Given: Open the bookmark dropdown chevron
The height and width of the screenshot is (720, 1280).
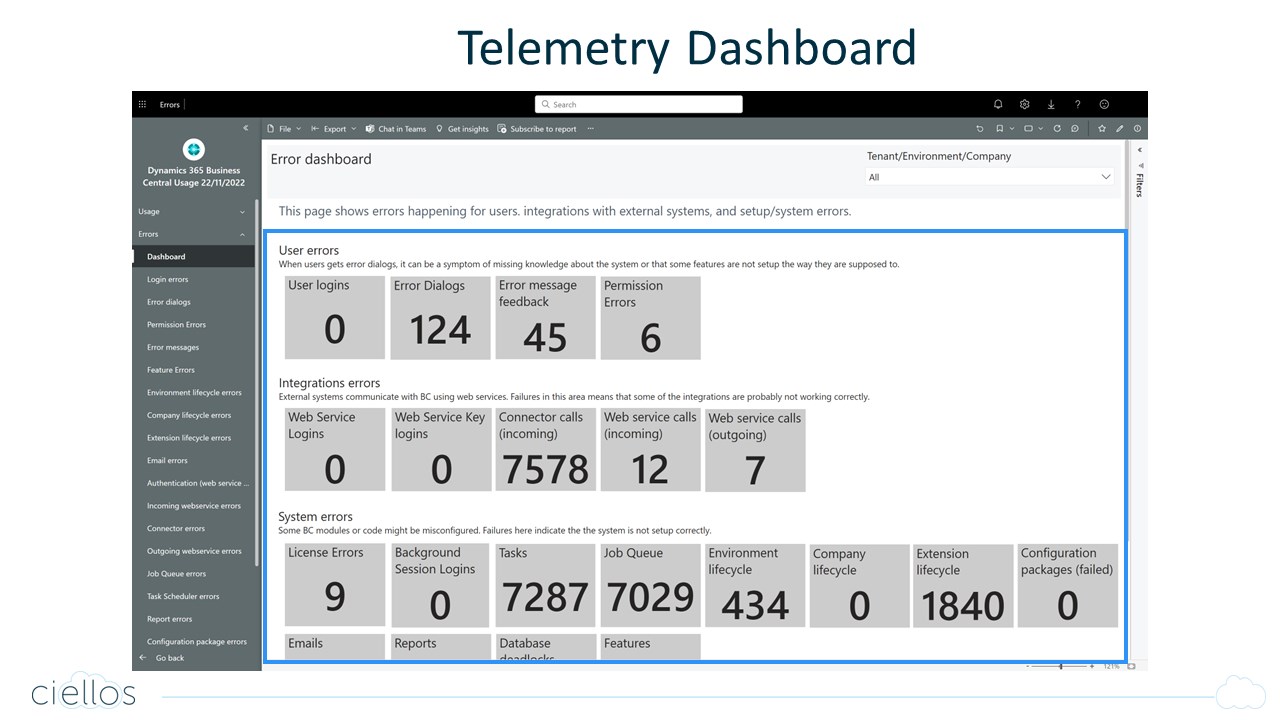Looking at the screenshot, I should (1012, 129).
